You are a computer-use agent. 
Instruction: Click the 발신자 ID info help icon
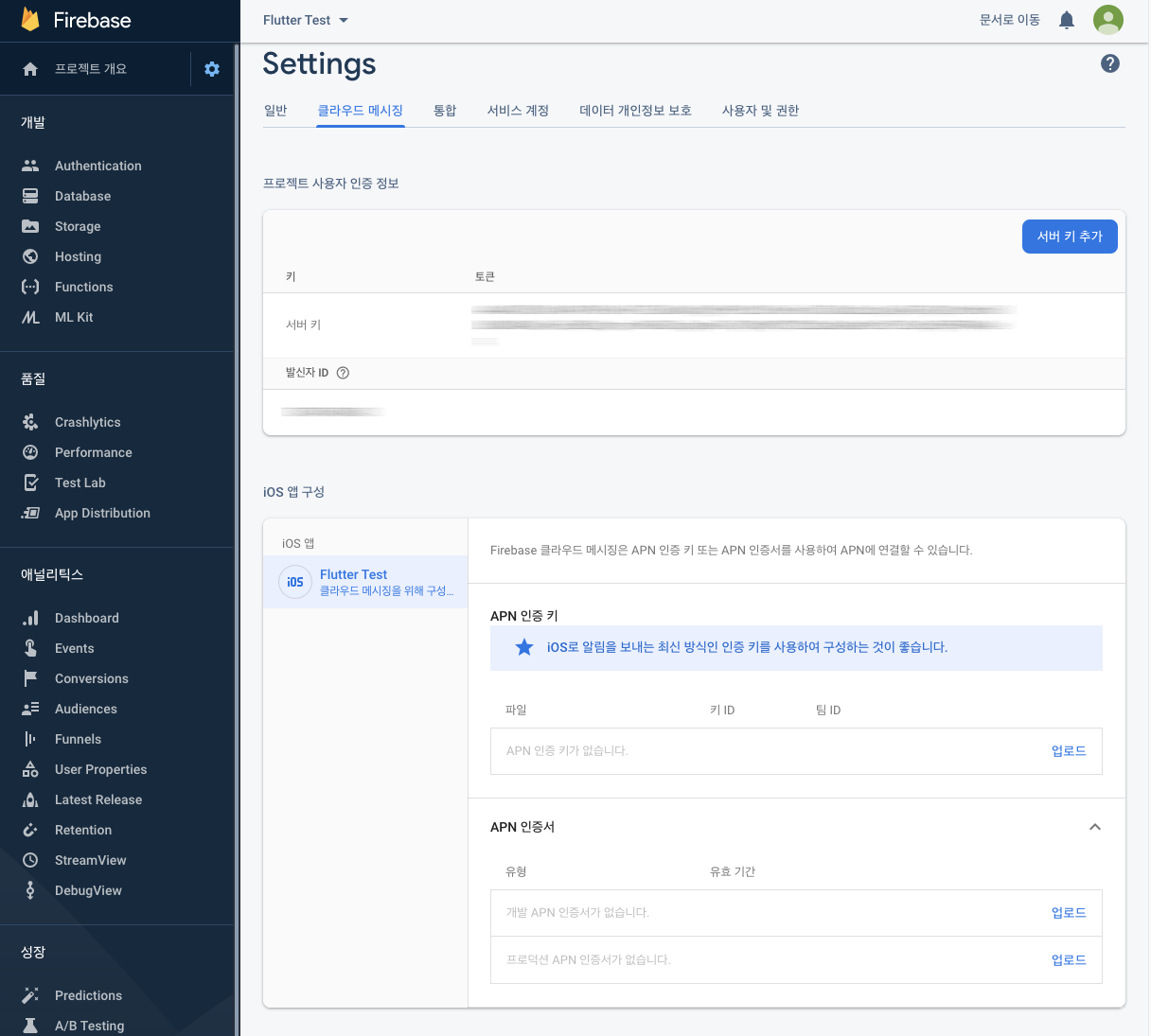tap(344, 373)
